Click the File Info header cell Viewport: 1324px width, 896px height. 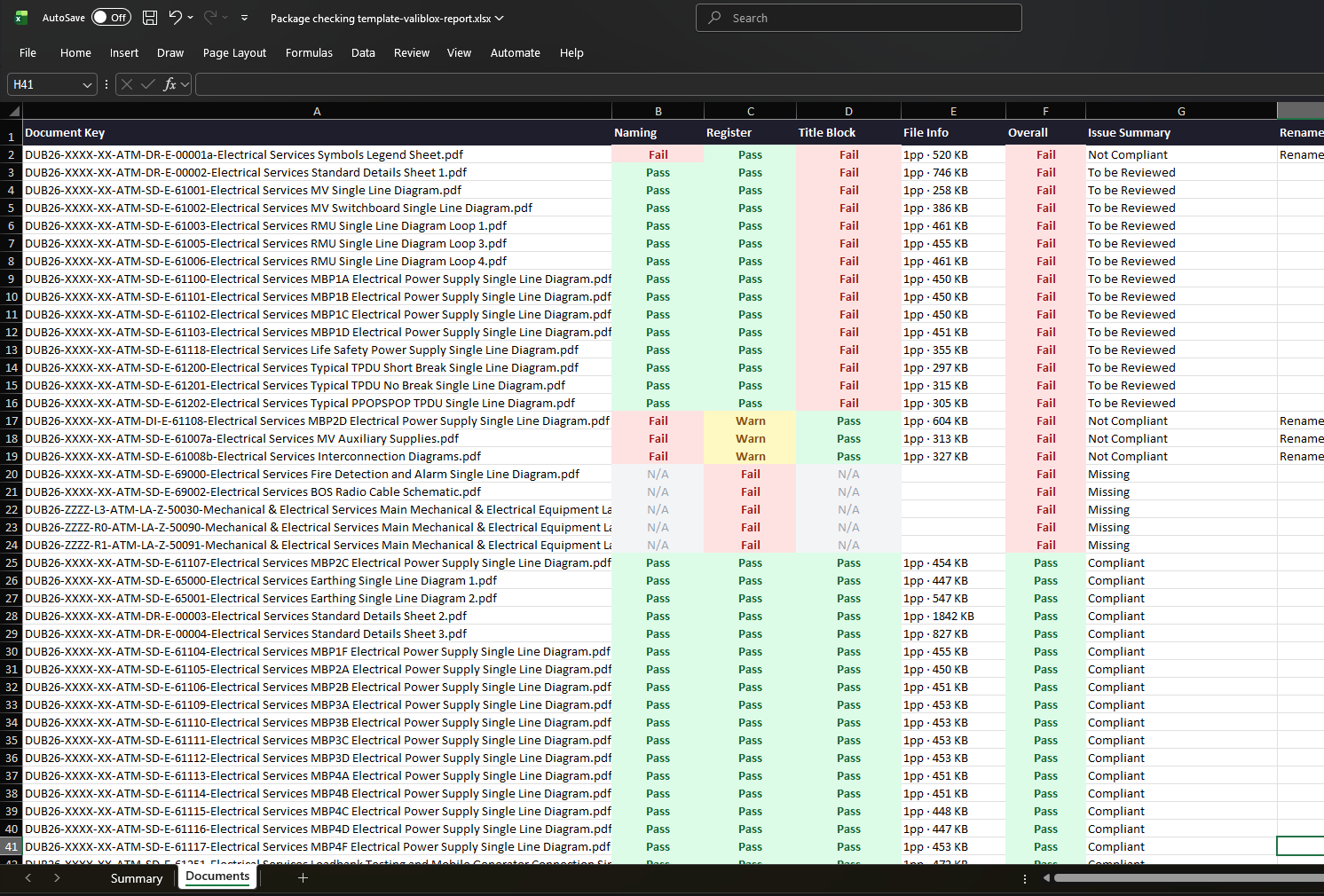pos(953,132)
